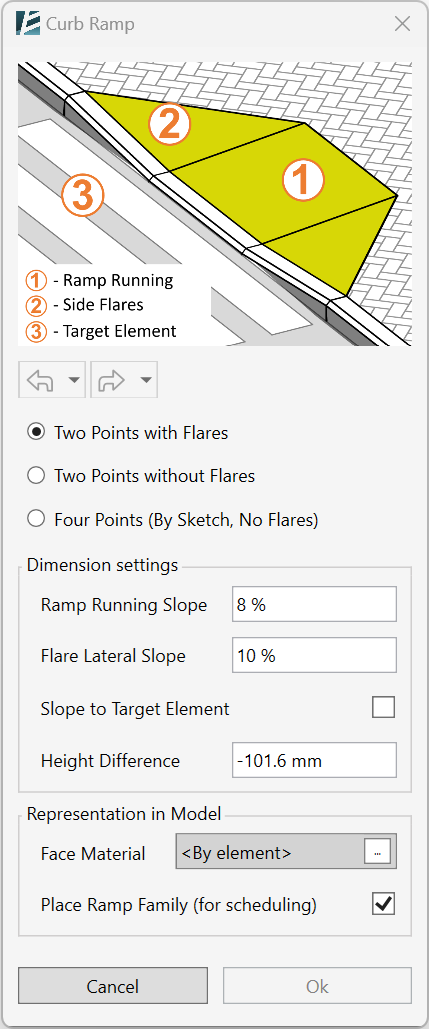Click the Cancel button
The image size is (429, 1029).
[x=113, y=986]
